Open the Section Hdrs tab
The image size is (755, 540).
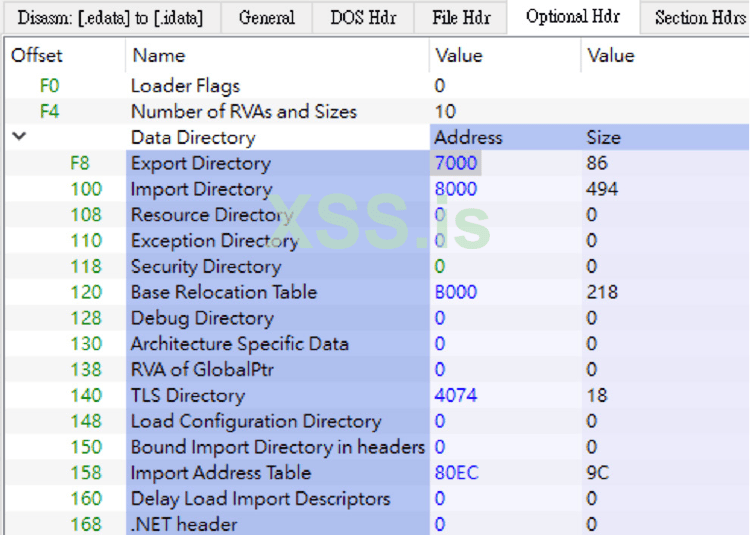(x=700, y=17)
